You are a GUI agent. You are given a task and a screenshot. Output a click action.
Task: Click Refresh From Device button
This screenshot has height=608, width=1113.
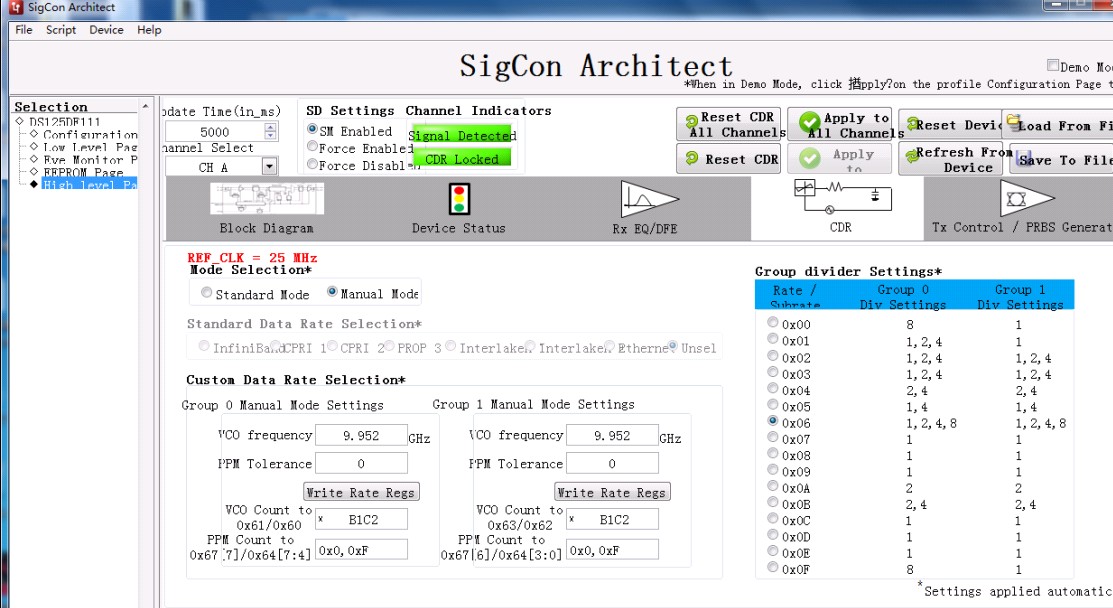pos(950,159)
